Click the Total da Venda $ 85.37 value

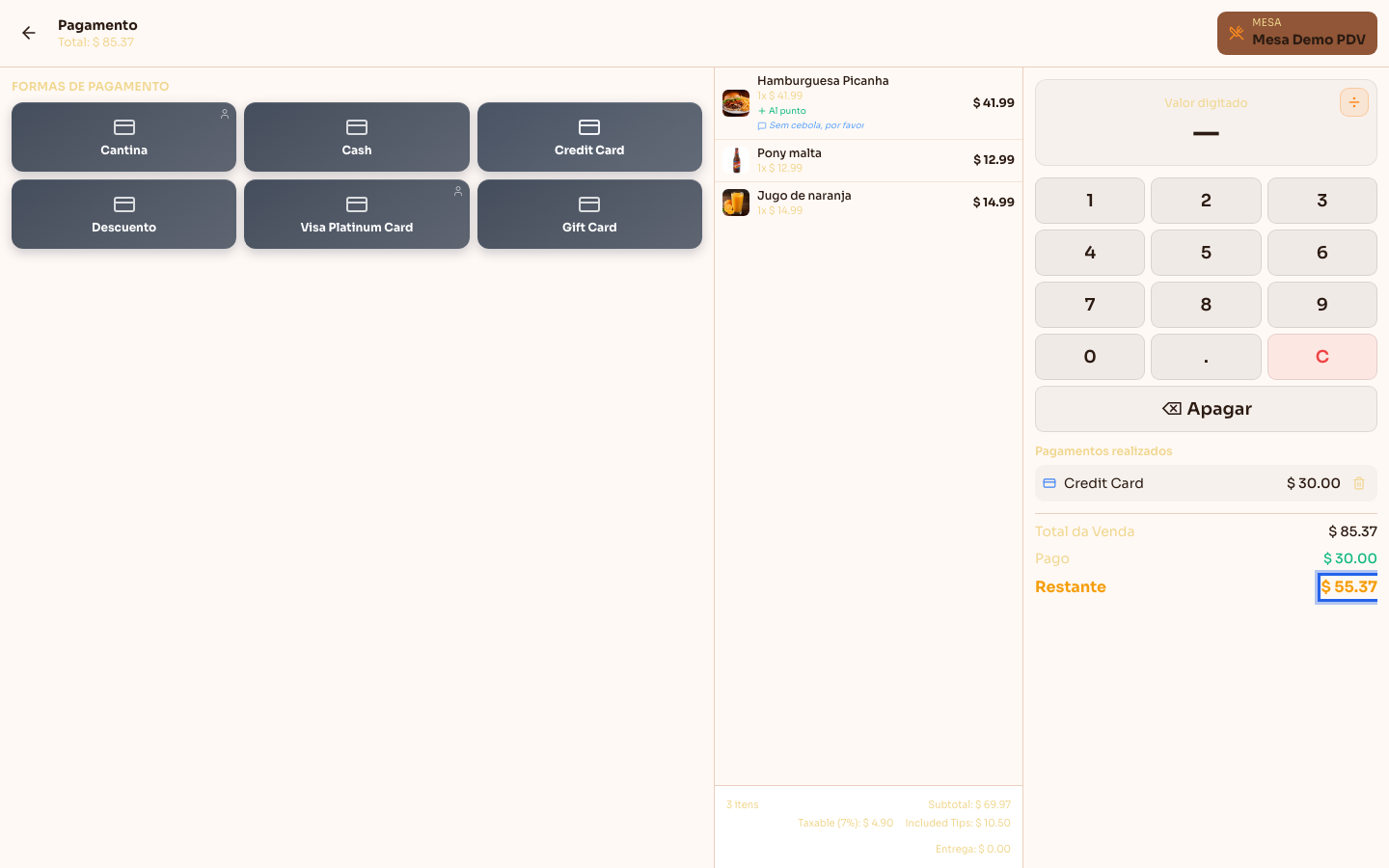(1352, 531)
